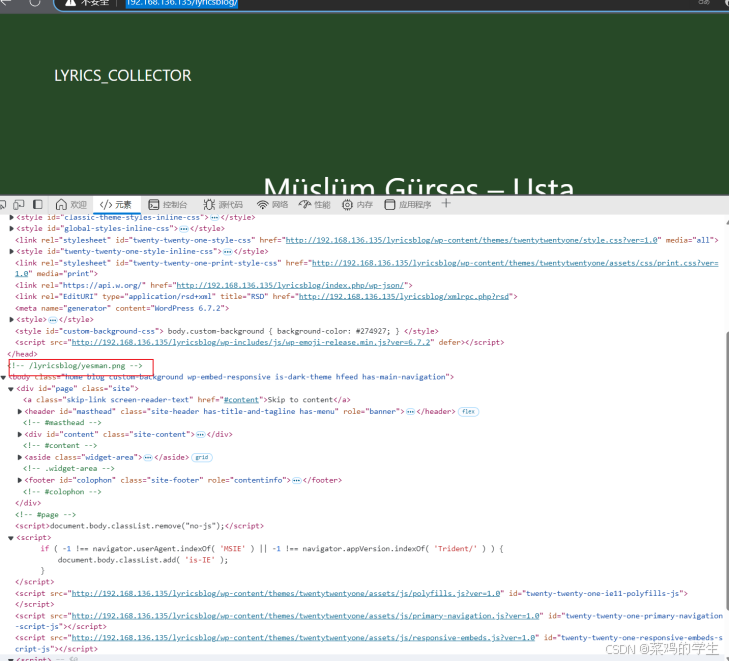Toggle the flex badge on header row
Image resolution: width=730 pixels, height=662 pixels.
click(x=468, y=412)
